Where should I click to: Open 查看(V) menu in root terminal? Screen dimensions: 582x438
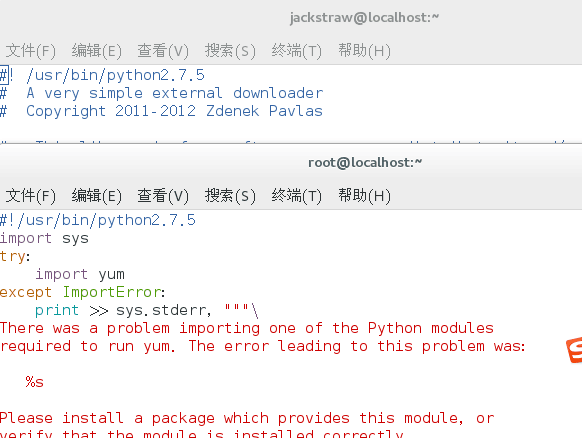163,196
